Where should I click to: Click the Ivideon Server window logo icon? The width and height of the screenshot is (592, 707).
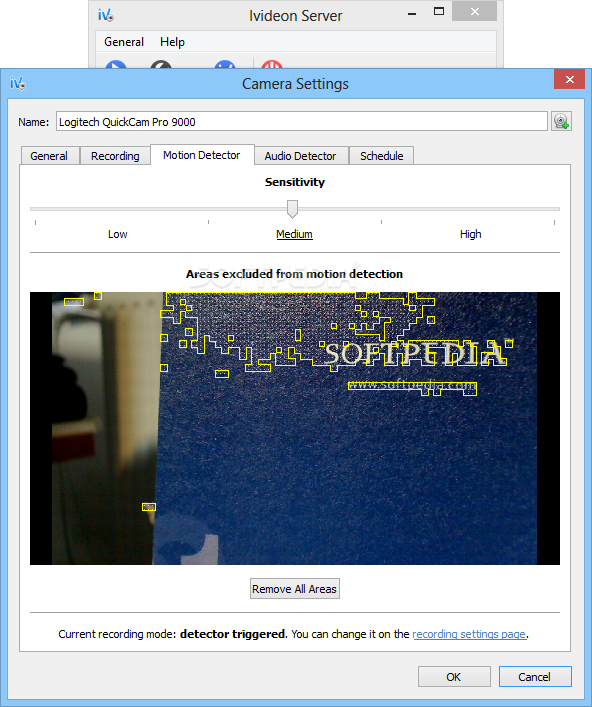click(106, 16)
